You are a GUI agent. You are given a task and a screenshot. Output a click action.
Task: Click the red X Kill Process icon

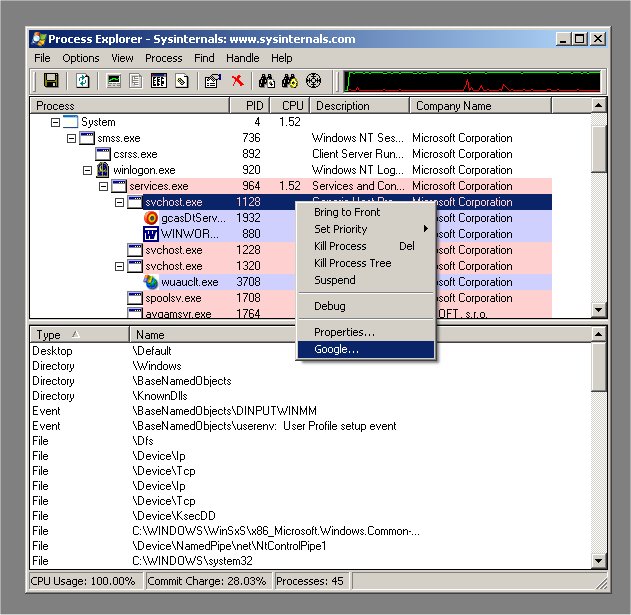click(238, 80)
